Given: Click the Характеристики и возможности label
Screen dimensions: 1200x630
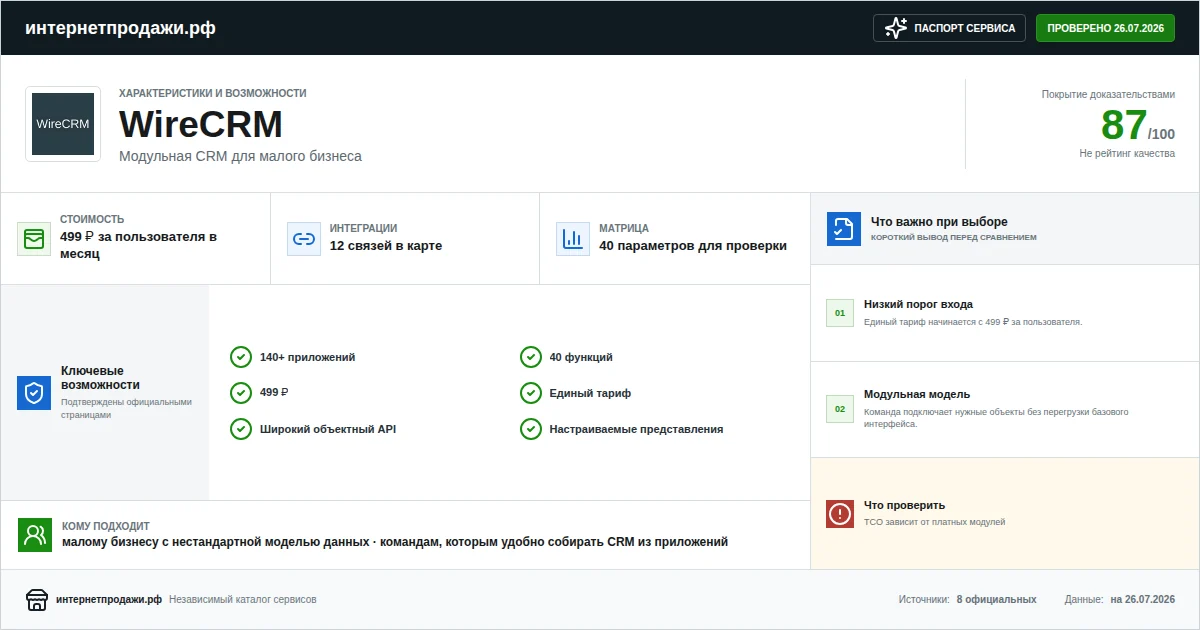Looking at the screenshot, I should click(213, 93).
